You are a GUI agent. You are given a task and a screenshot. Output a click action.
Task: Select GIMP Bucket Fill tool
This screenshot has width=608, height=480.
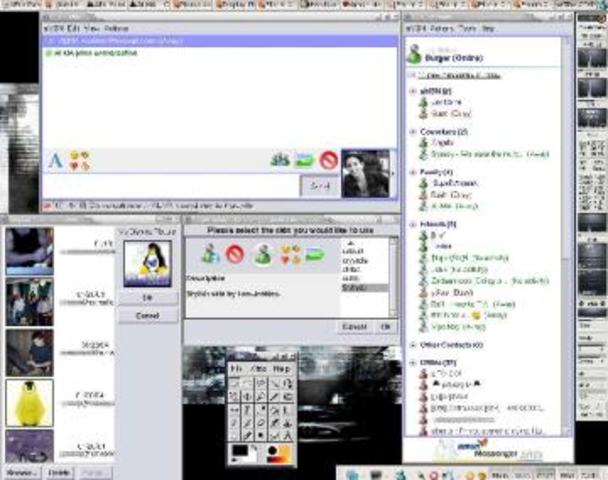tap(275, 410)
